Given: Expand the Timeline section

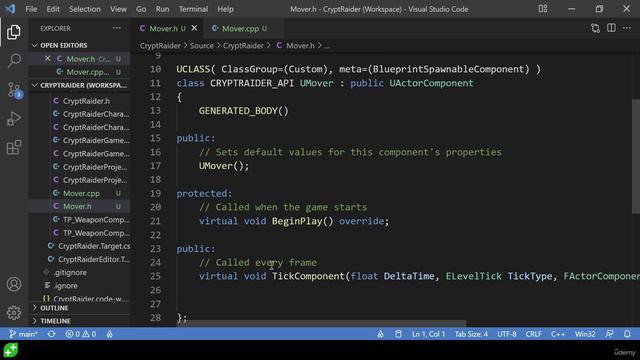Looking at the screenshot, I should [80, 321].
